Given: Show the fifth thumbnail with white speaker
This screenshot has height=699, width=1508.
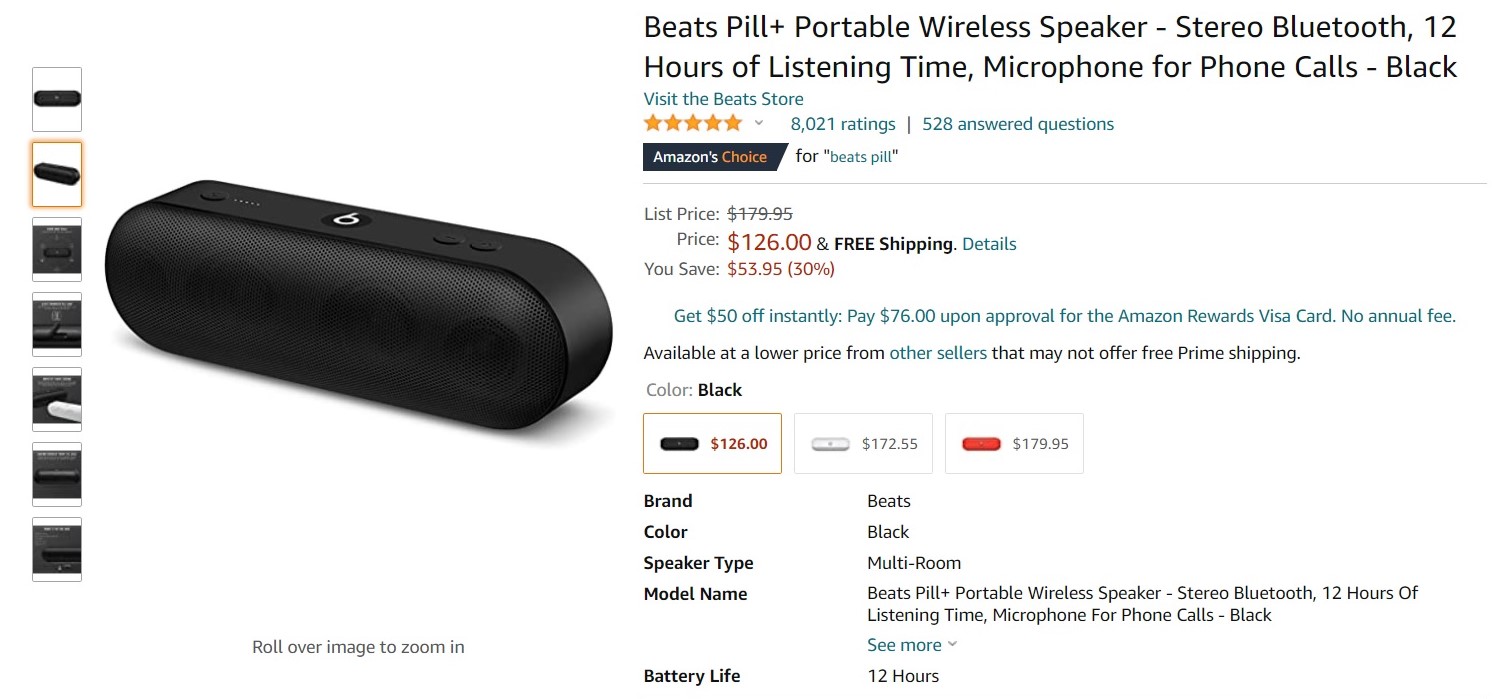Looking at the screenshot, I should (57, 399).
